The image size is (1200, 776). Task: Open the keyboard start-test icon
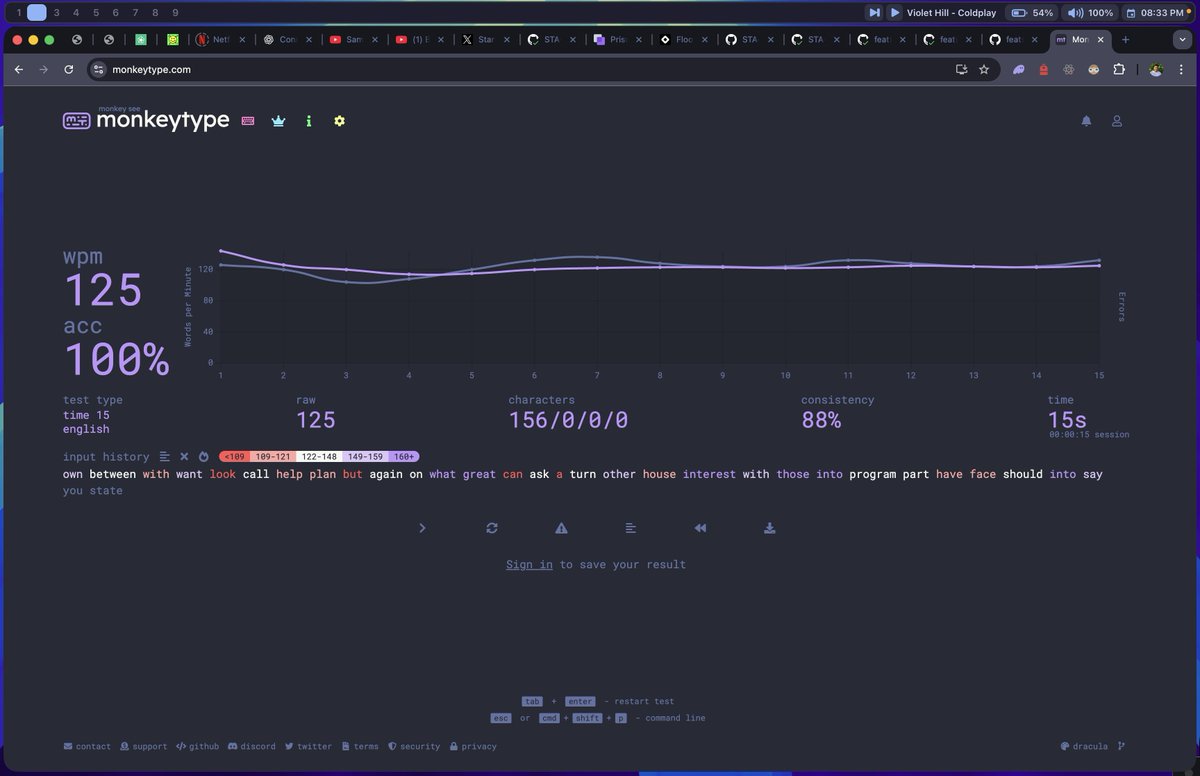(x=248, y=121)
